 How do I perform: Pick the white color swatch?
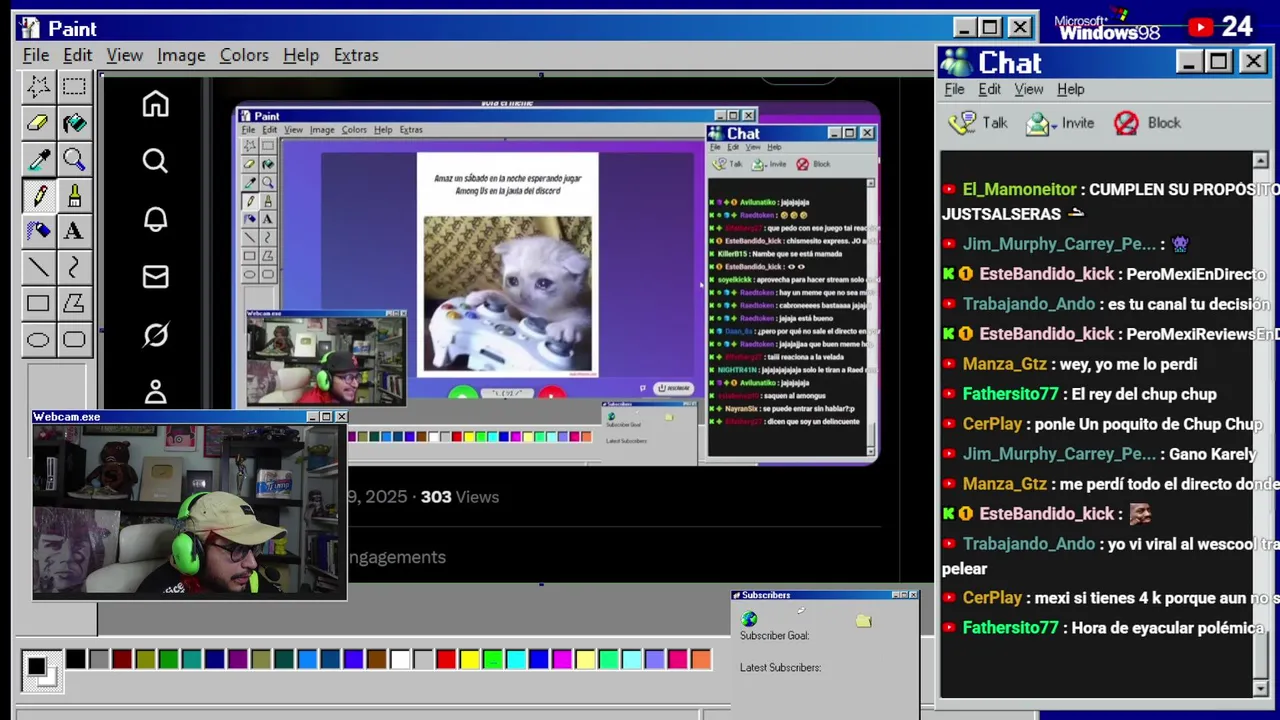(400, 659)
